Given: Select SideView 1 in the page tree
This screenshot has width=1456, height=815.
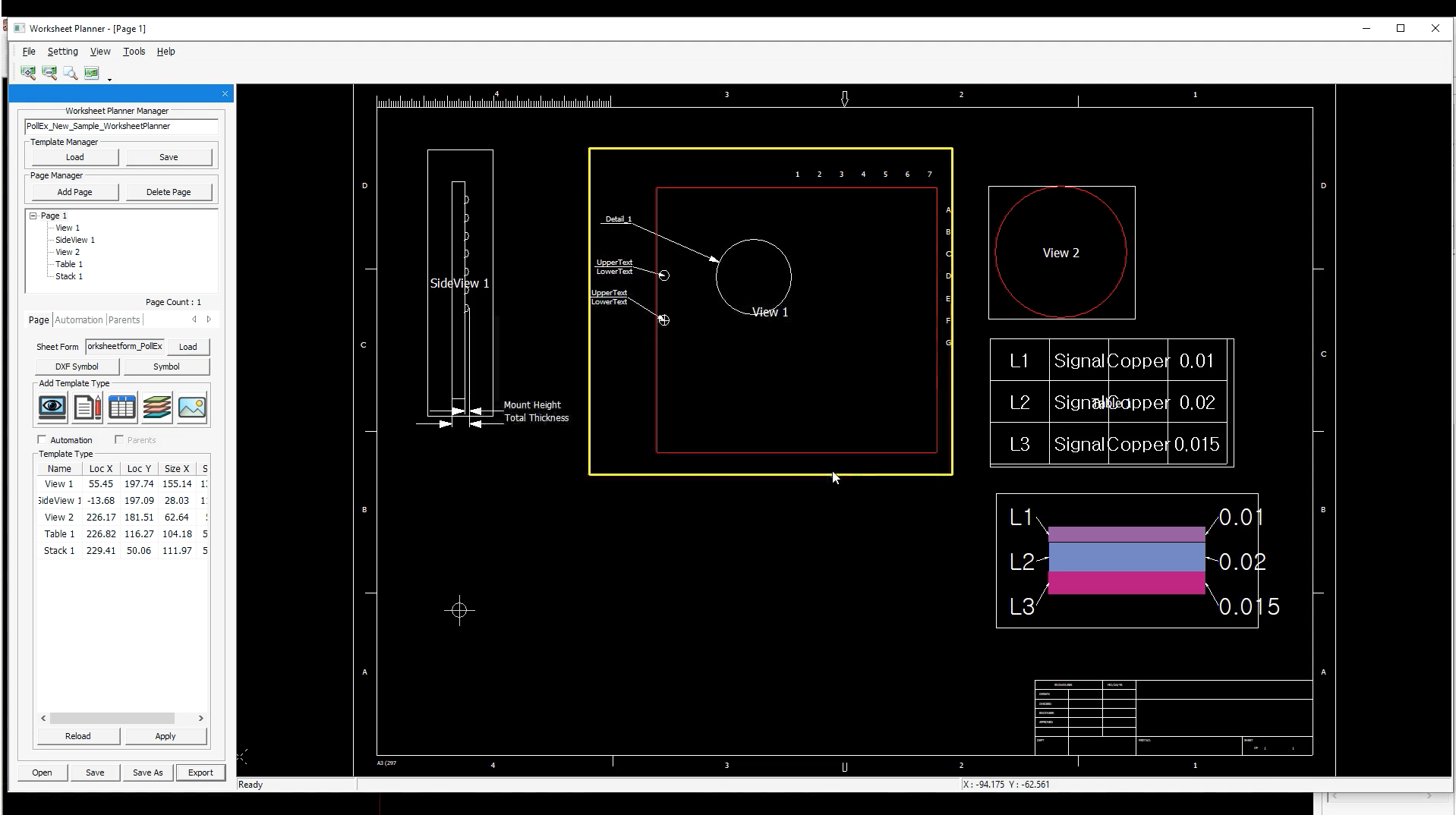Looking at the screenshot, I should pyautogui.click(x=74, y=240).
